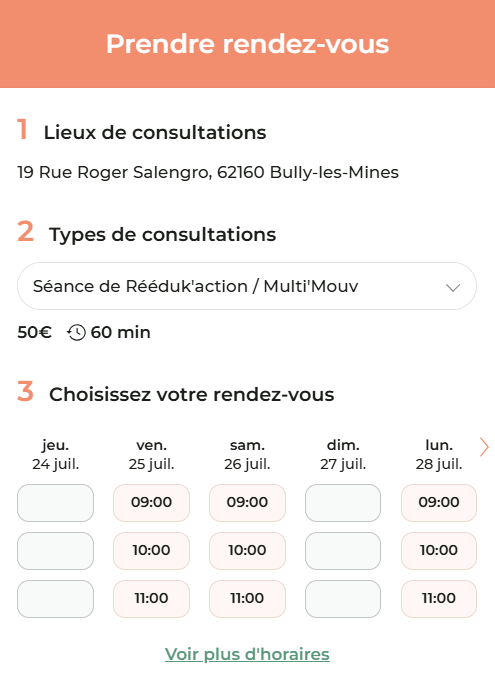Click the first empty slot on Sunday 27 juil.
Screen dimensions: 495x685
[343, 502]
